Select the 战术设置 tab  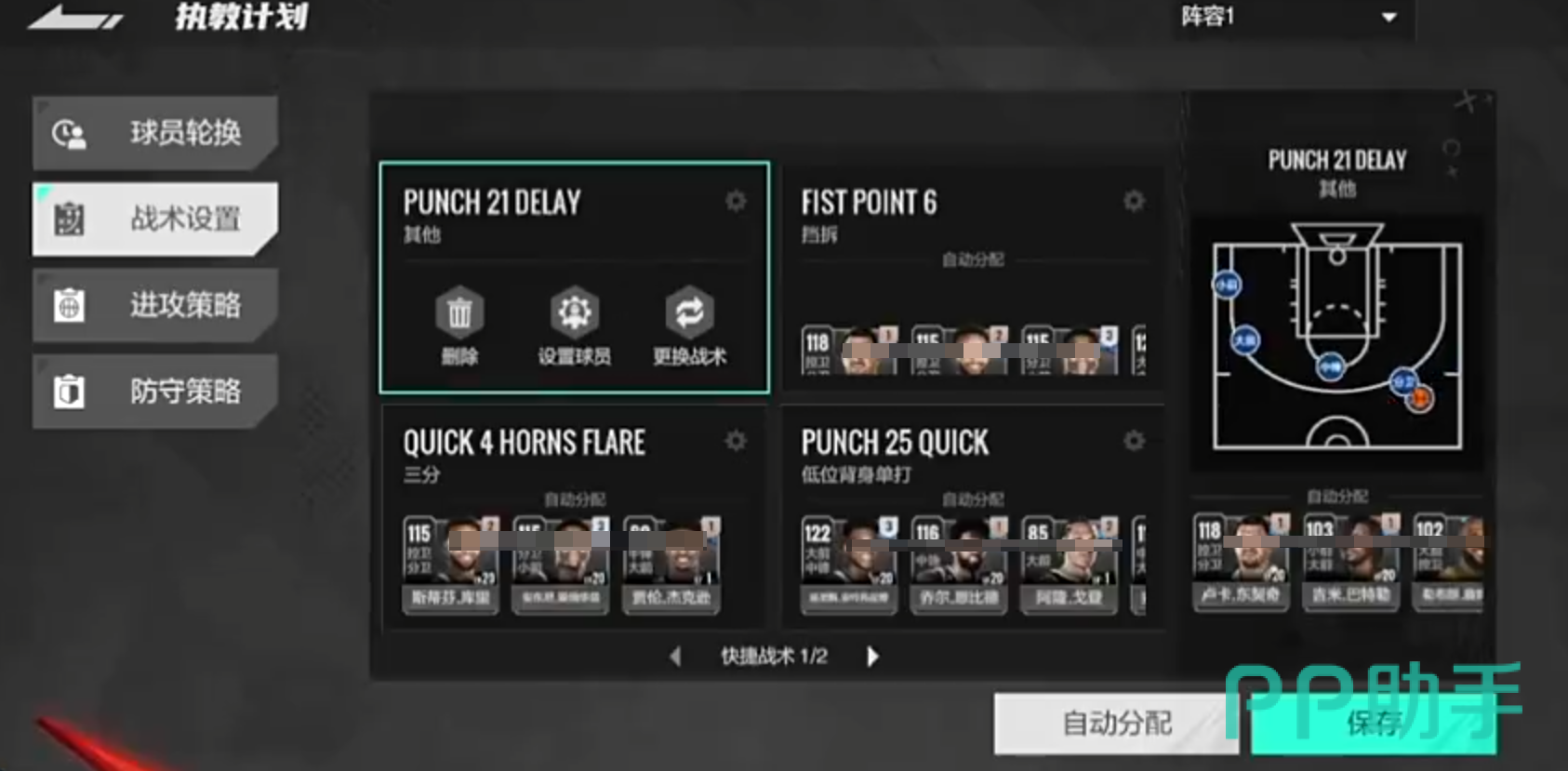coord(155,219)
